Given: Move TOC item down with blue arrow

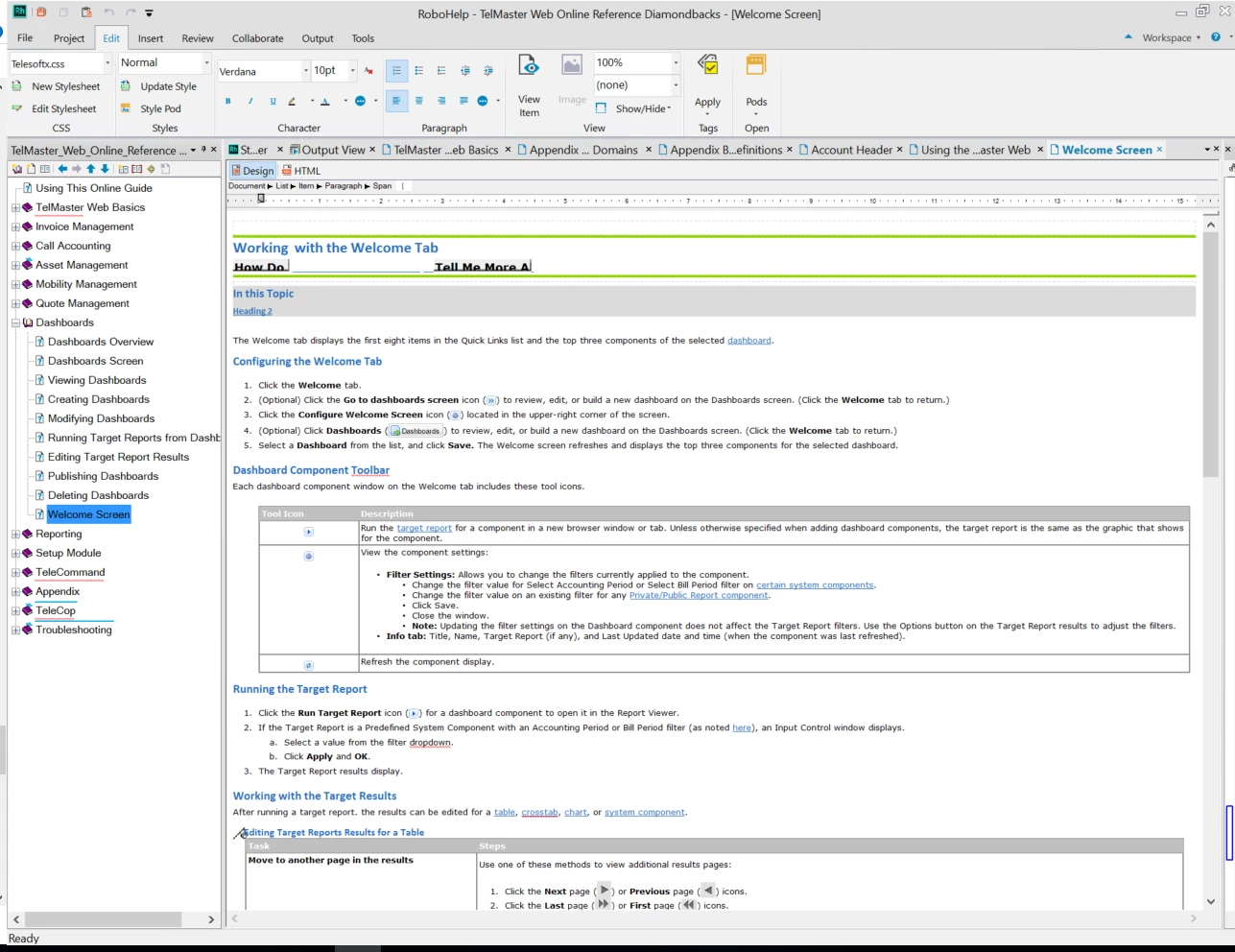Looking at the screenshot, I should click(105, 169).
